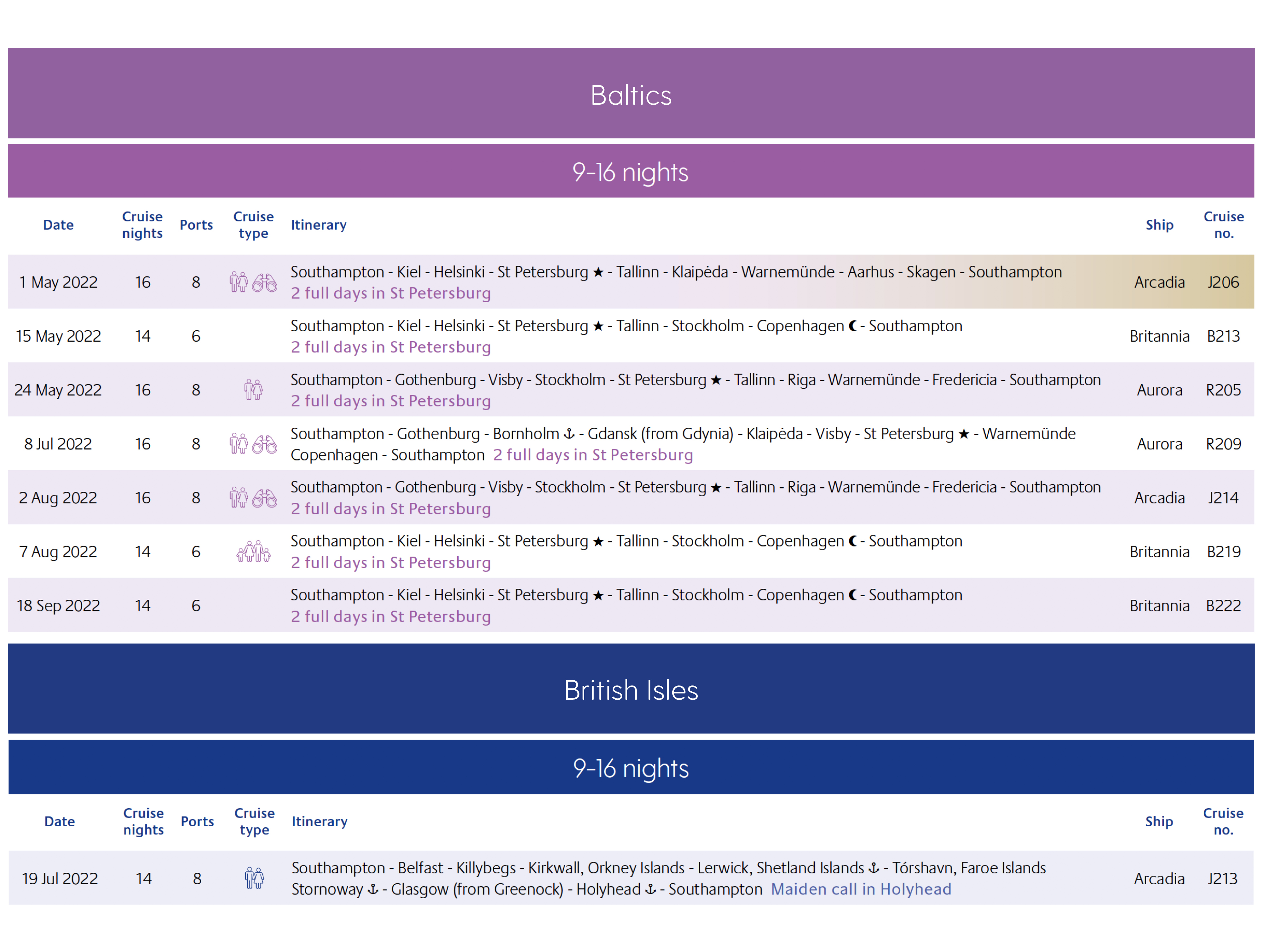The image size is (1263, 952).
Task: Click the Itinerary column header in the Baltics table
Action: (319, 225)
